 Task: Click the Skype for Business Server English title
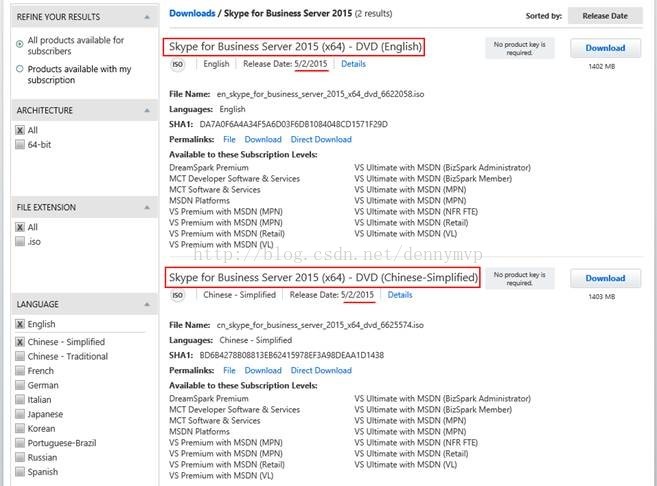(295, 47)
